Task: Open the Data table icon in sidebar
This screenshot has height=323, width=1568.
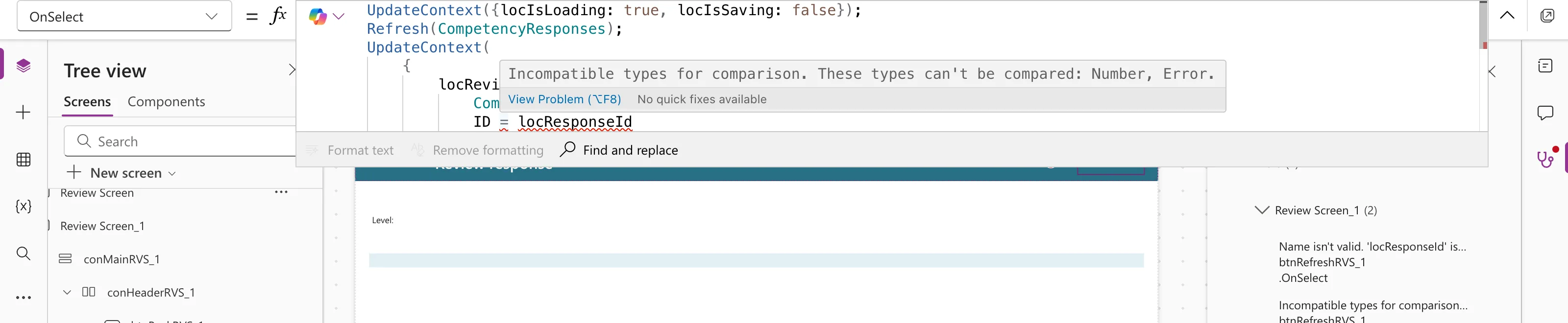Action: 23,160
